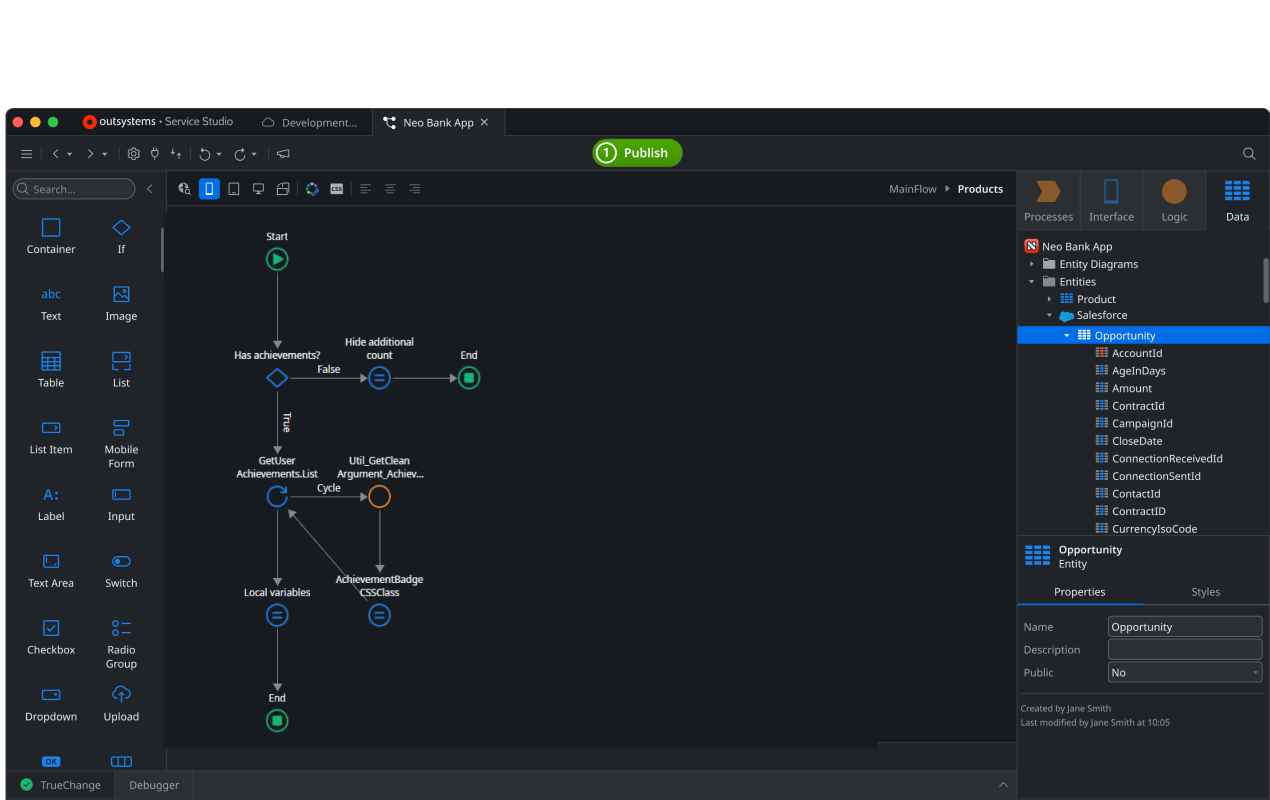Click the rotate/multi-screen layout icon
This screenshot has width=1270, height=800.
(x=283, y=189)
